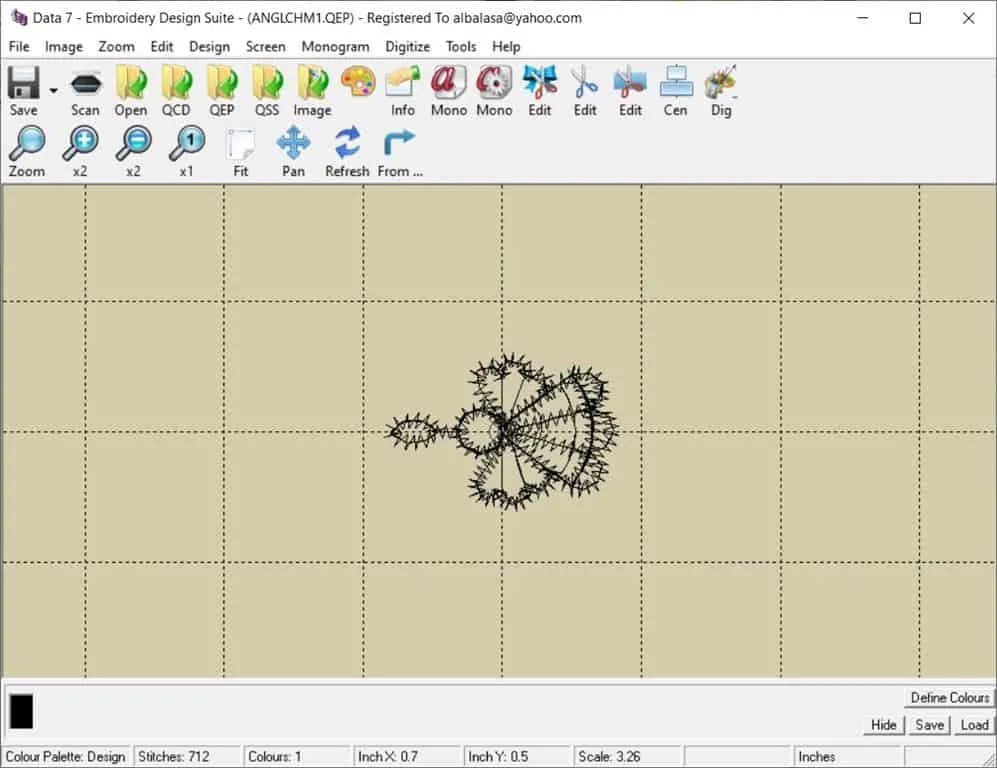Click the 'Inches' units status entry
Viewport: 997px width, 768px height.
[x=817, y=757]
